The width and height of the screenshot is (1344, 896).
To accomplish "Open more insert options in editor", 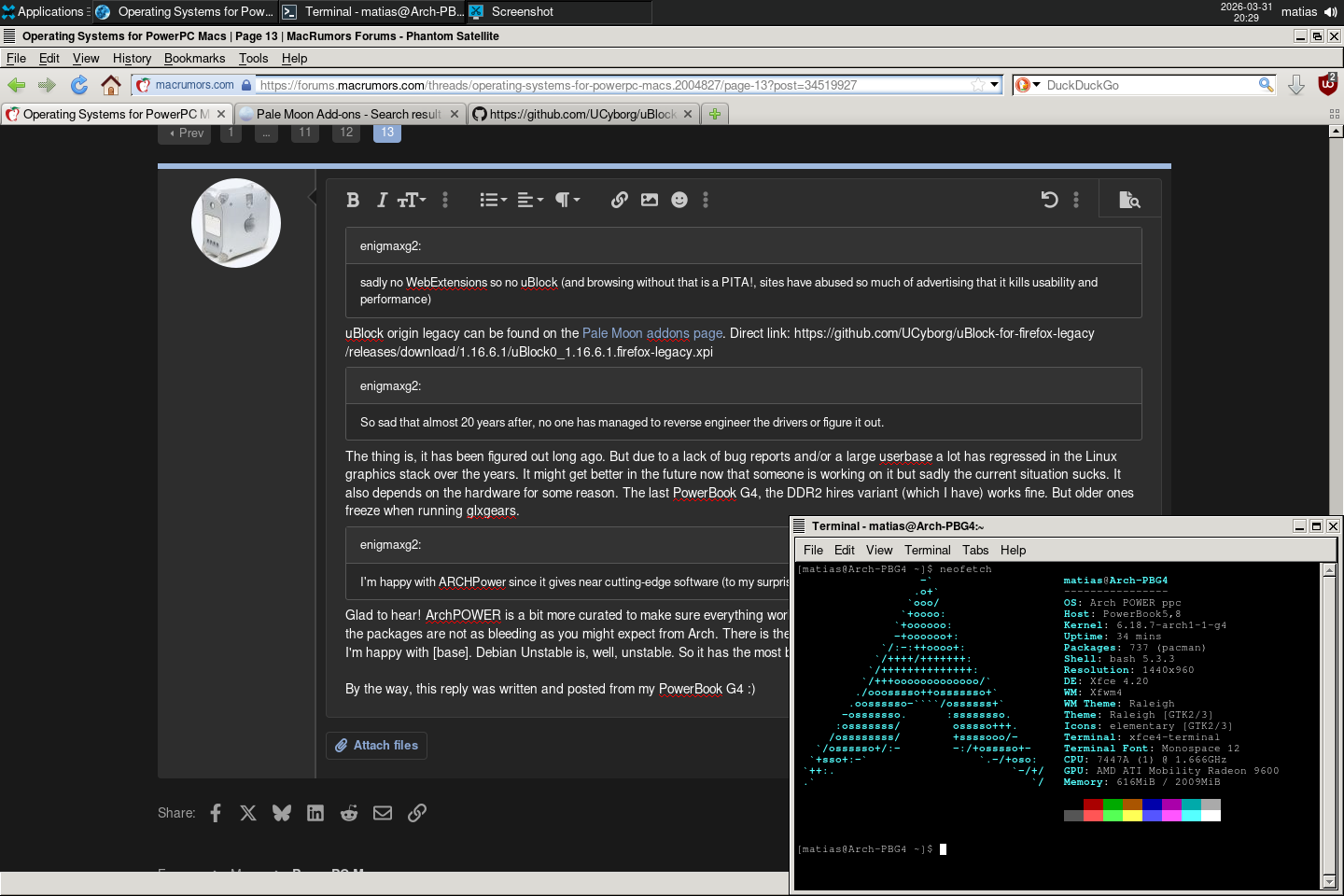I will click(x=706, y=200).
